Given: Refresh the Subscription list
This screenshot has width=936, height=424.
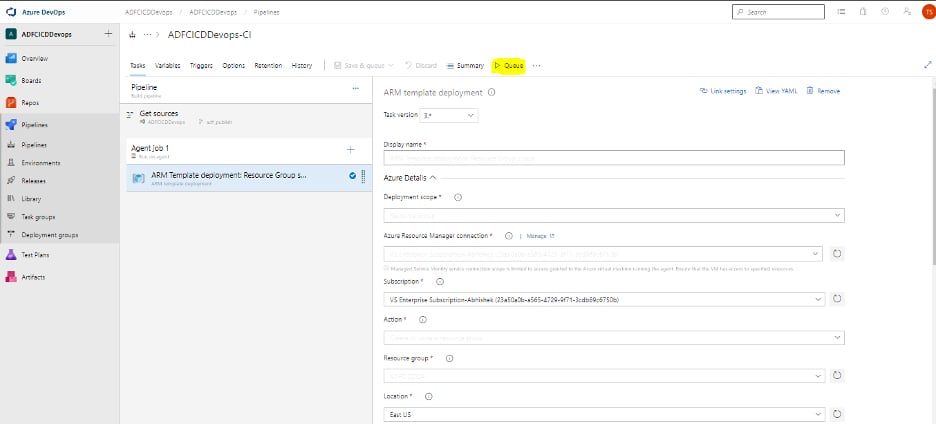Looking at the screenshot, I should (837, 299).
